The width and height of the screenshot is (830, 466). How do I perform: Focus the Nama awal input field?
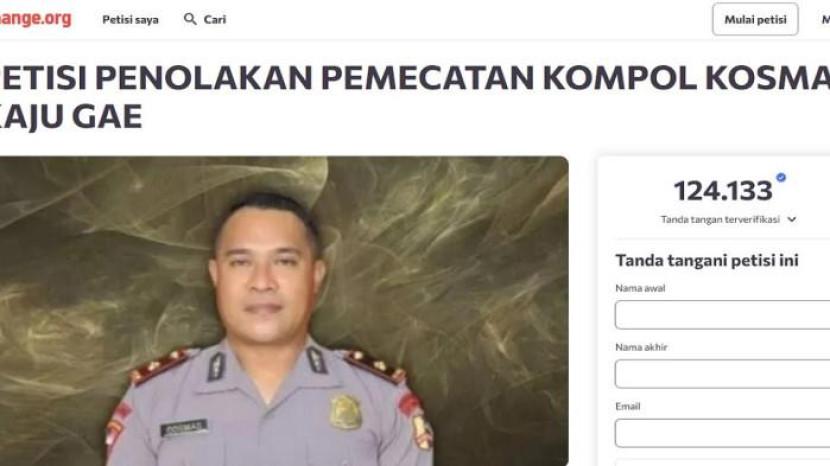[x=723, y=315]
